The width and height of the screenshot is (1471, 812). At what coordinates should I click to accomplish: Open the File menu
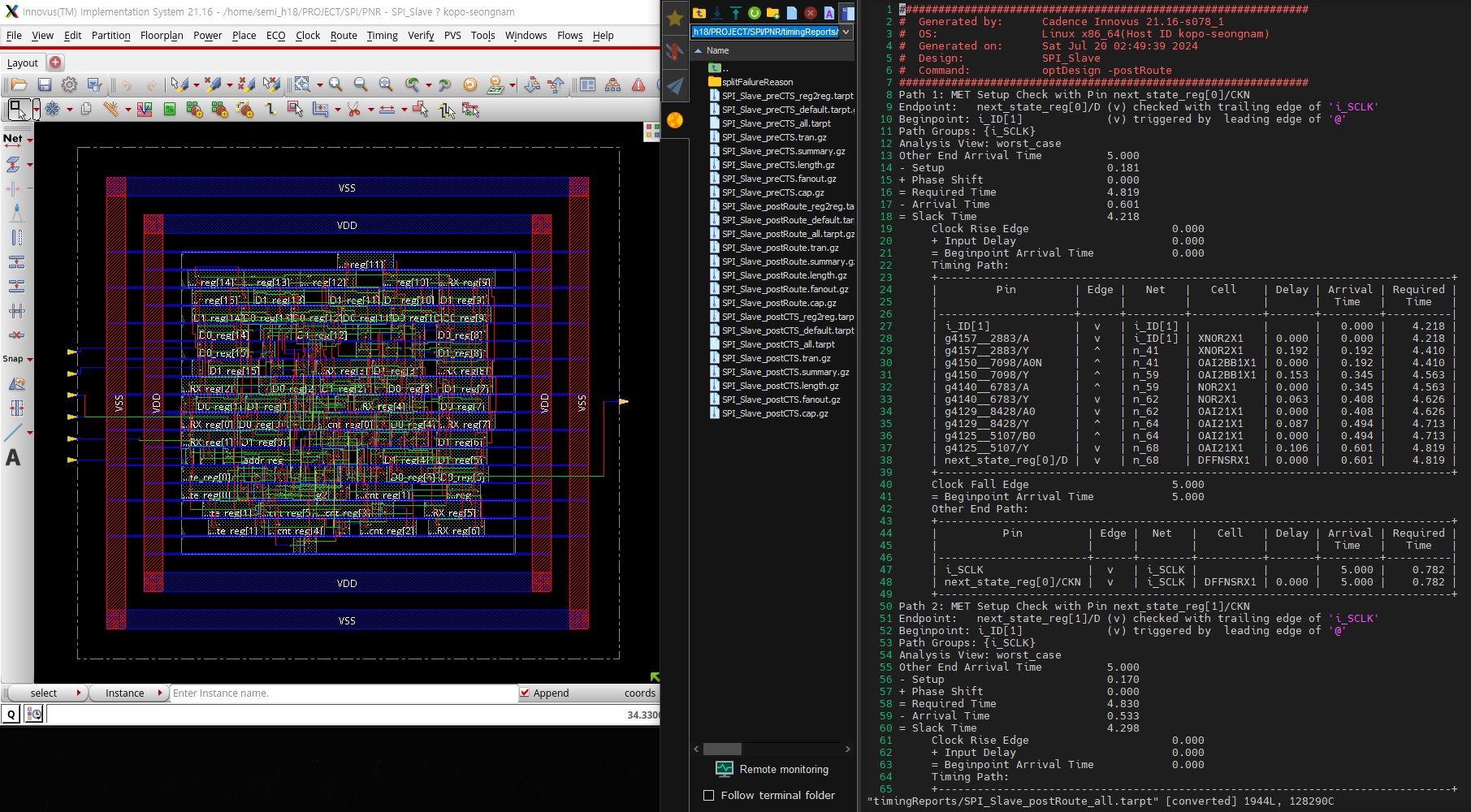(x=14, y=36)
